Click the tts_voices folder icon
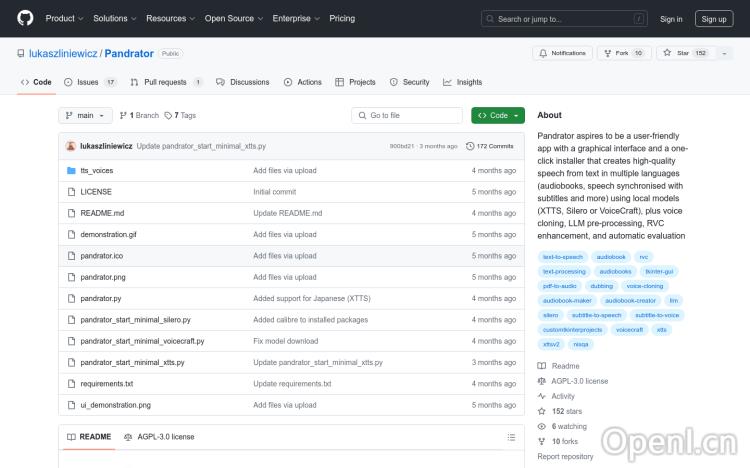This screenshot has height=468, width=750. point(71,170)
